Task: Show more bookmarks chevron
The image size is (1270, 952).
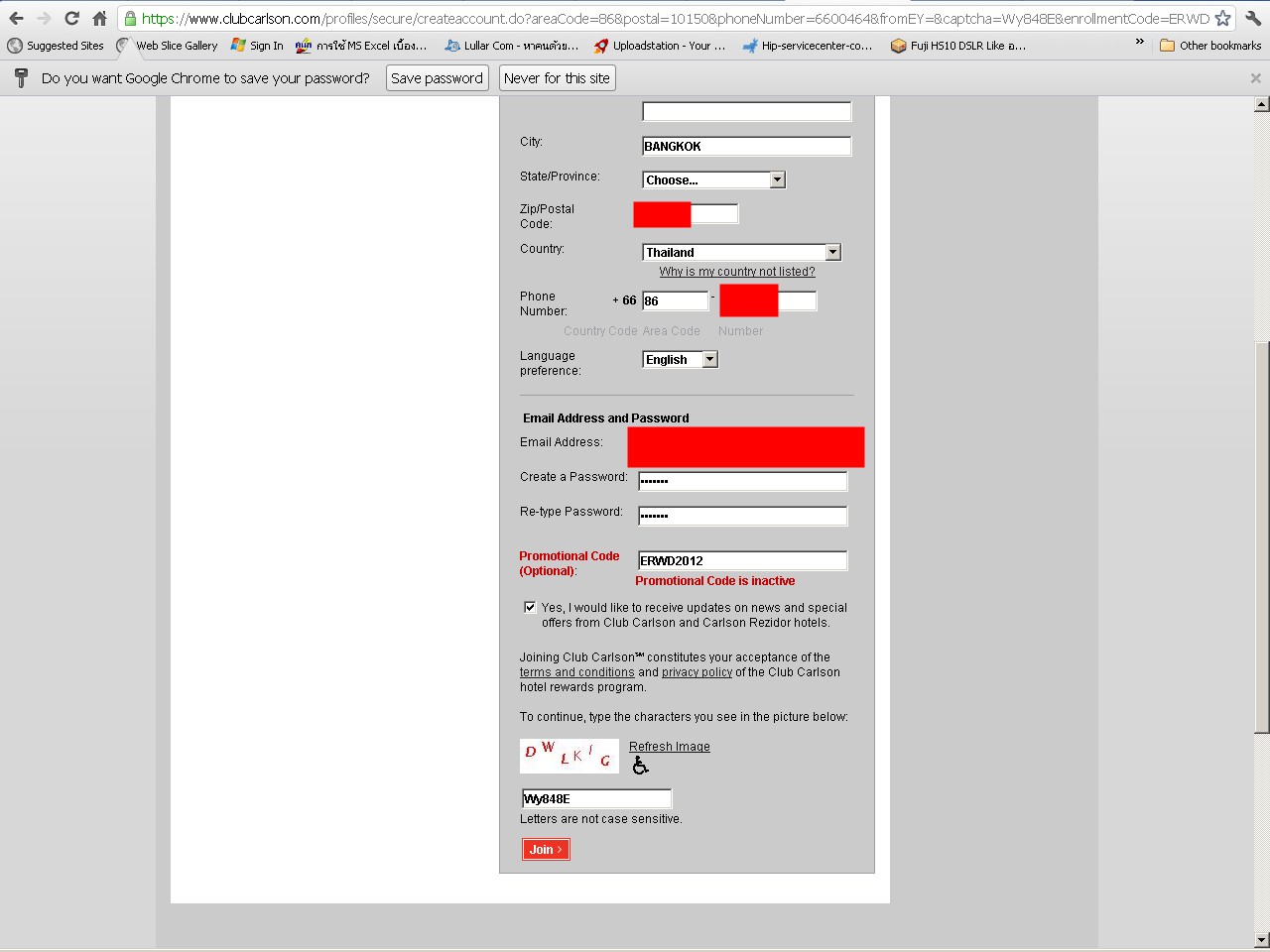Action: pyautogui.click(x=1139, y=43)
